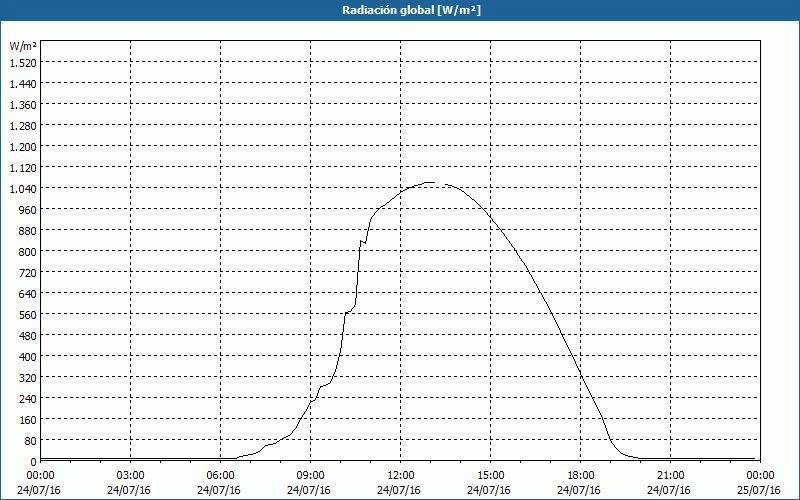Pick the '18:00' x-axis time label
The width and height of the screenshot is (800, 500).
579,476
